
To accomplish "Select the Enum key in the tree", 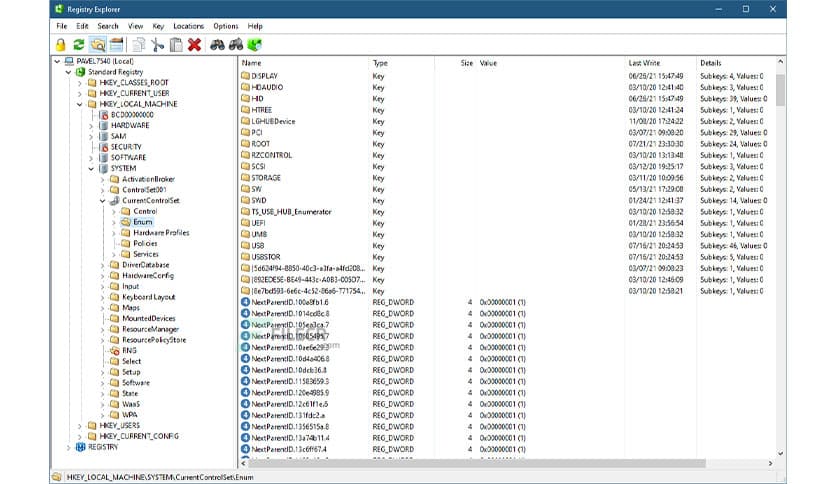I will click(x=143, y=222).
